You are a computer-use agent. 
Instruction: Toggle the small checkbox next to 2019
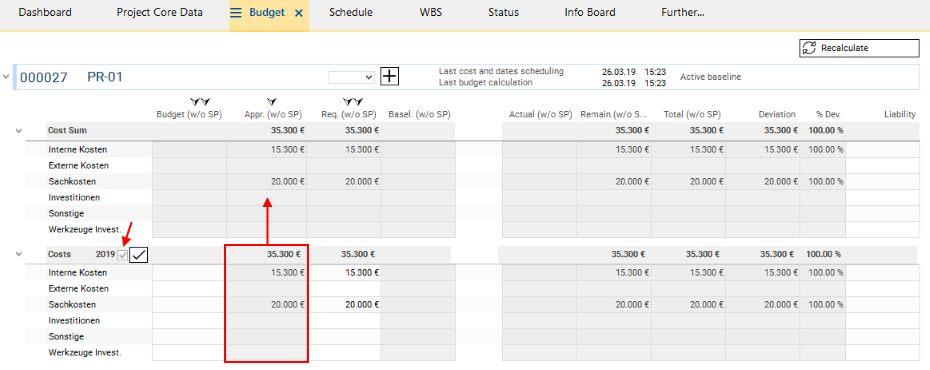[x=123, y=254]
